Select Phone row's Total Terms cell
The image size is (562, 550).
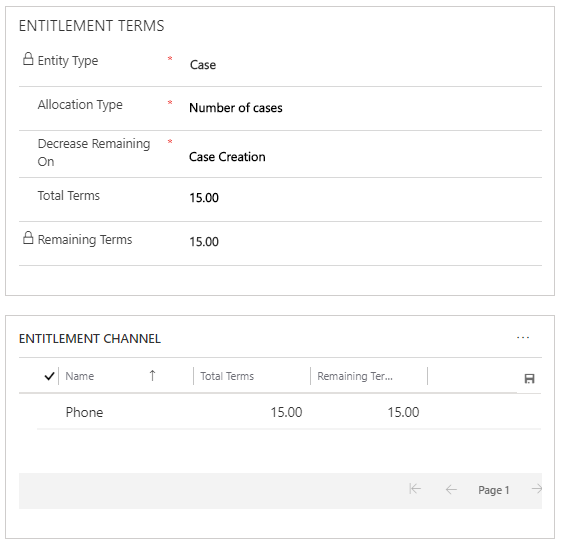tap(286, 412)
